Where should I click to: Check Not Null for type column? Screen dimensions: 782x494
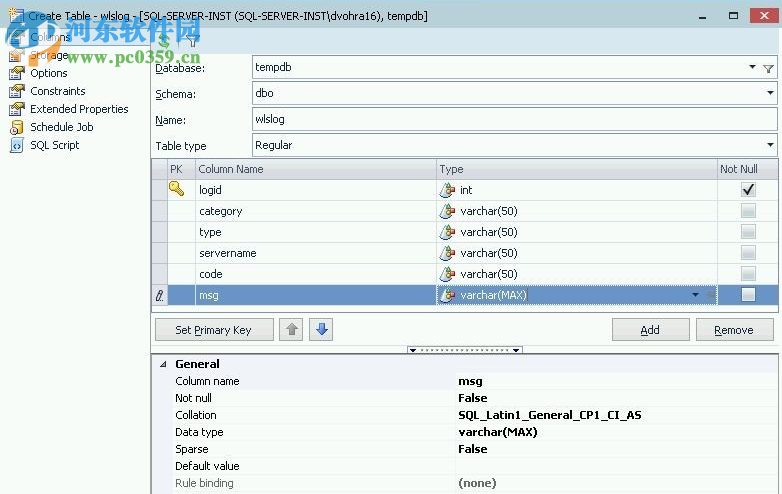pos(748,232)
